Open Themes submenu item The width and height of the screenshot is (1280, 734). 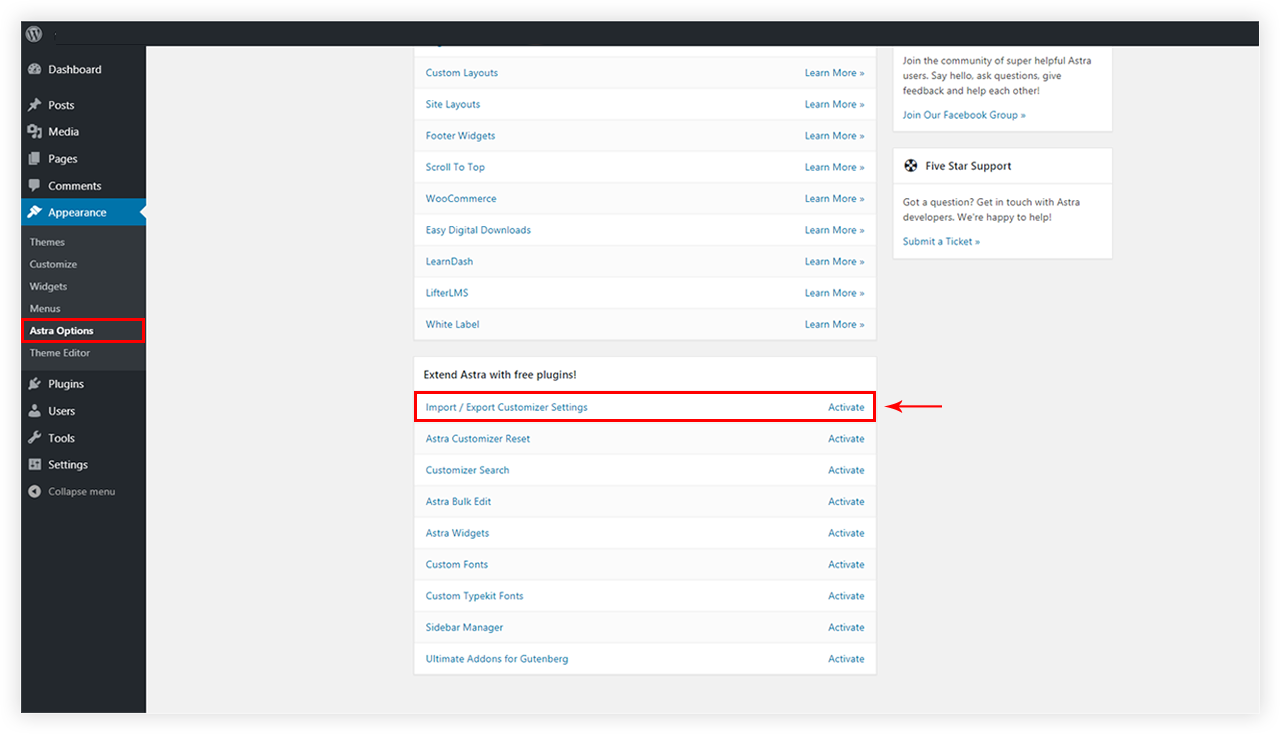pyautogui.click(x=47, y=242)
